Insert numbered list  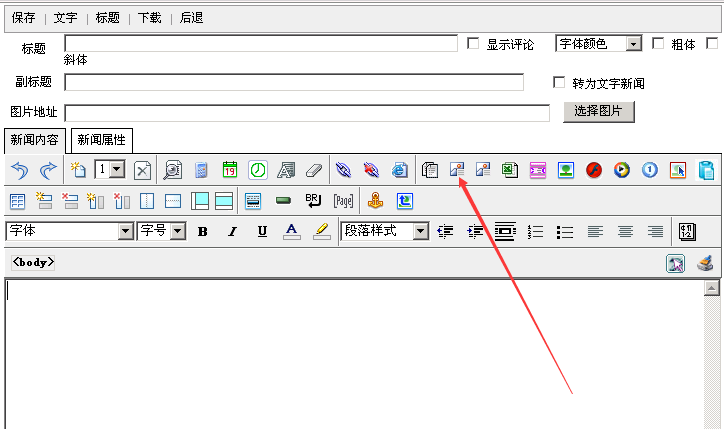coord(535,231)
